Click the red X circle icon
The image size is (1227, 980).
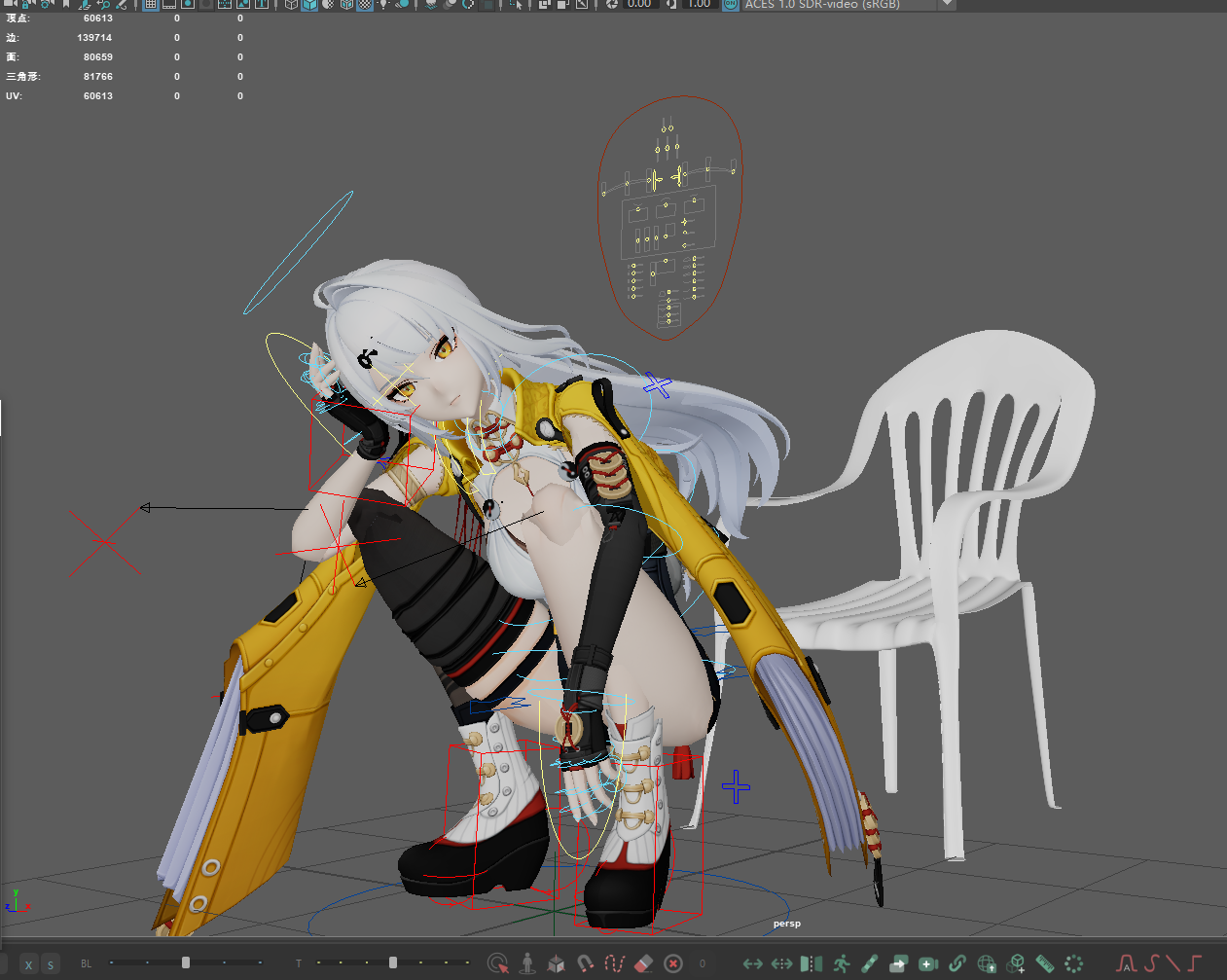click(673, 963)
